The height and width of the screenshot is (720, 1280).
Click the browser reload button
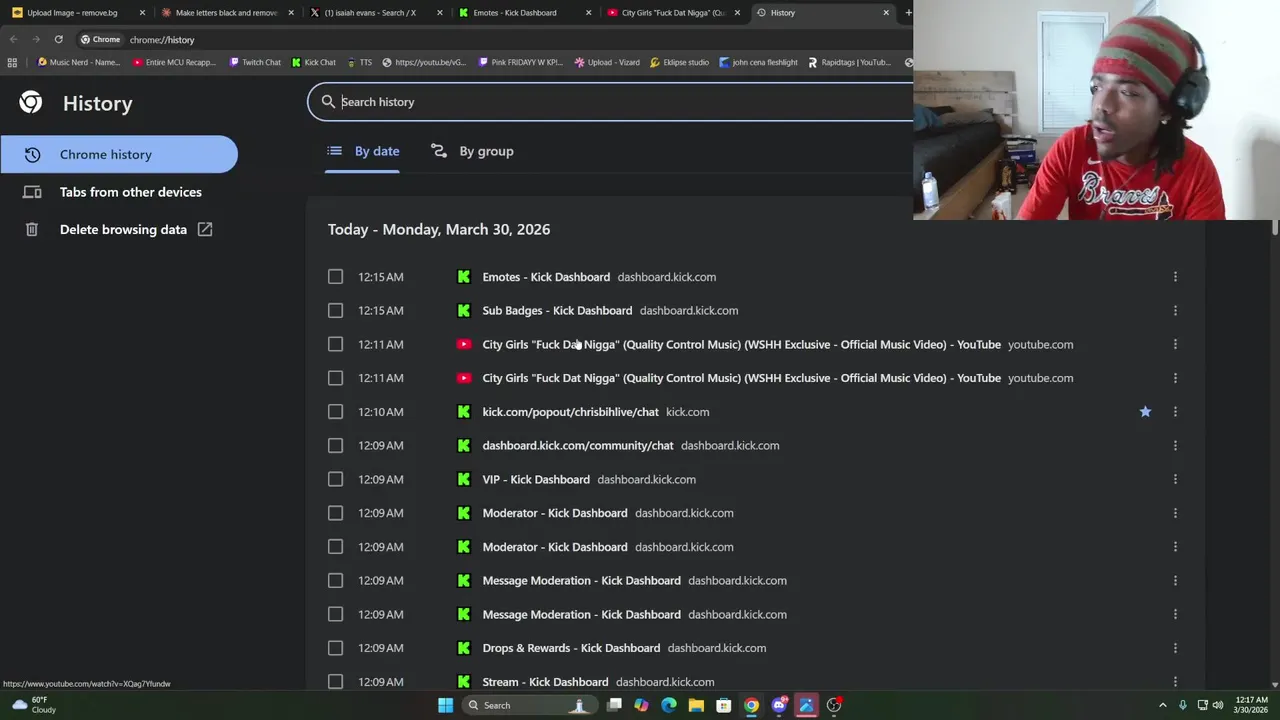point(58,39)
